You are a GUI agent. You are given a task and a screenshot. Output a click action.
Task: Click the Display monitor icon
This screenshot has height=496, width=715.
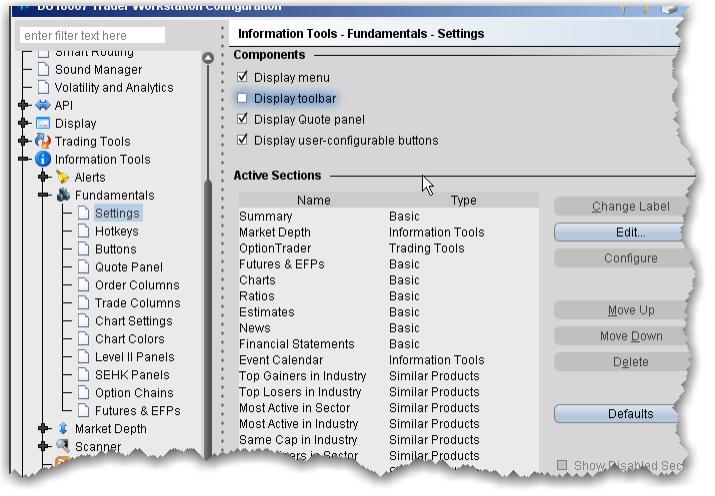[43, 124]
